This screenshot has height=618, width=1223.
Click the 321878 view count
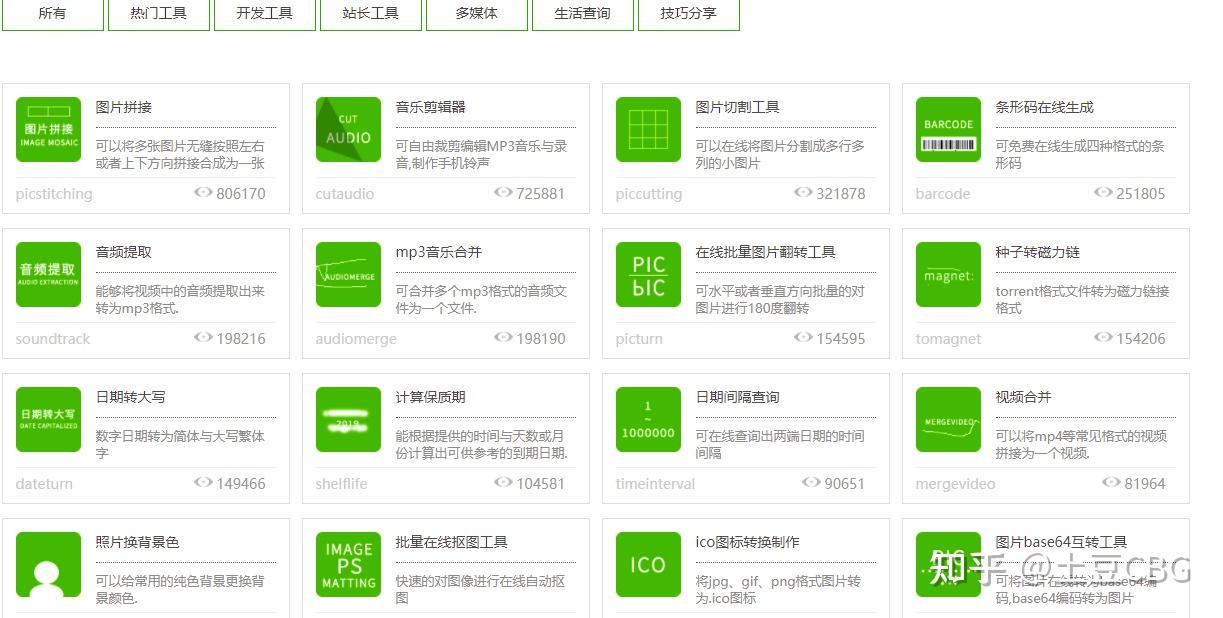pyautogui.click(x=841, y=194)
